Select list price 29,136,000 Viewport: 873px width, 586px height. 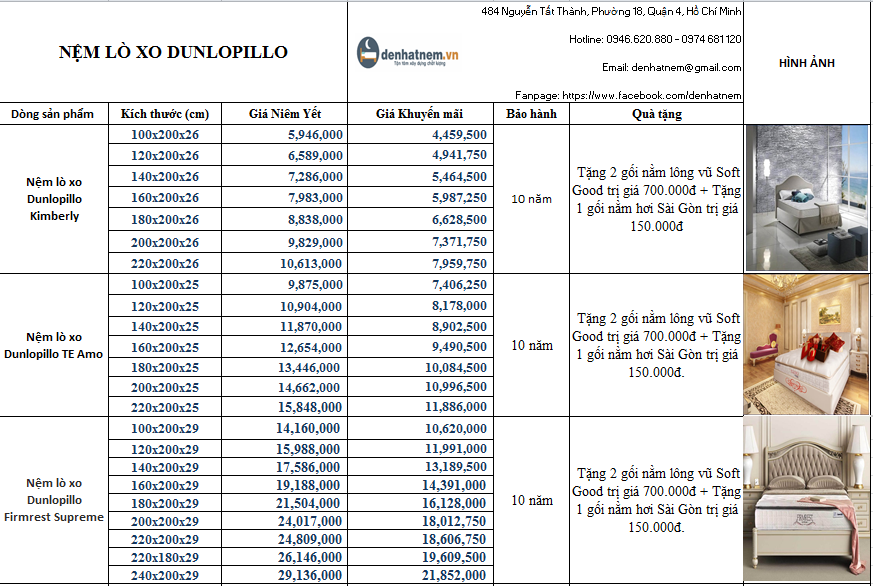[x=285, y=575]
